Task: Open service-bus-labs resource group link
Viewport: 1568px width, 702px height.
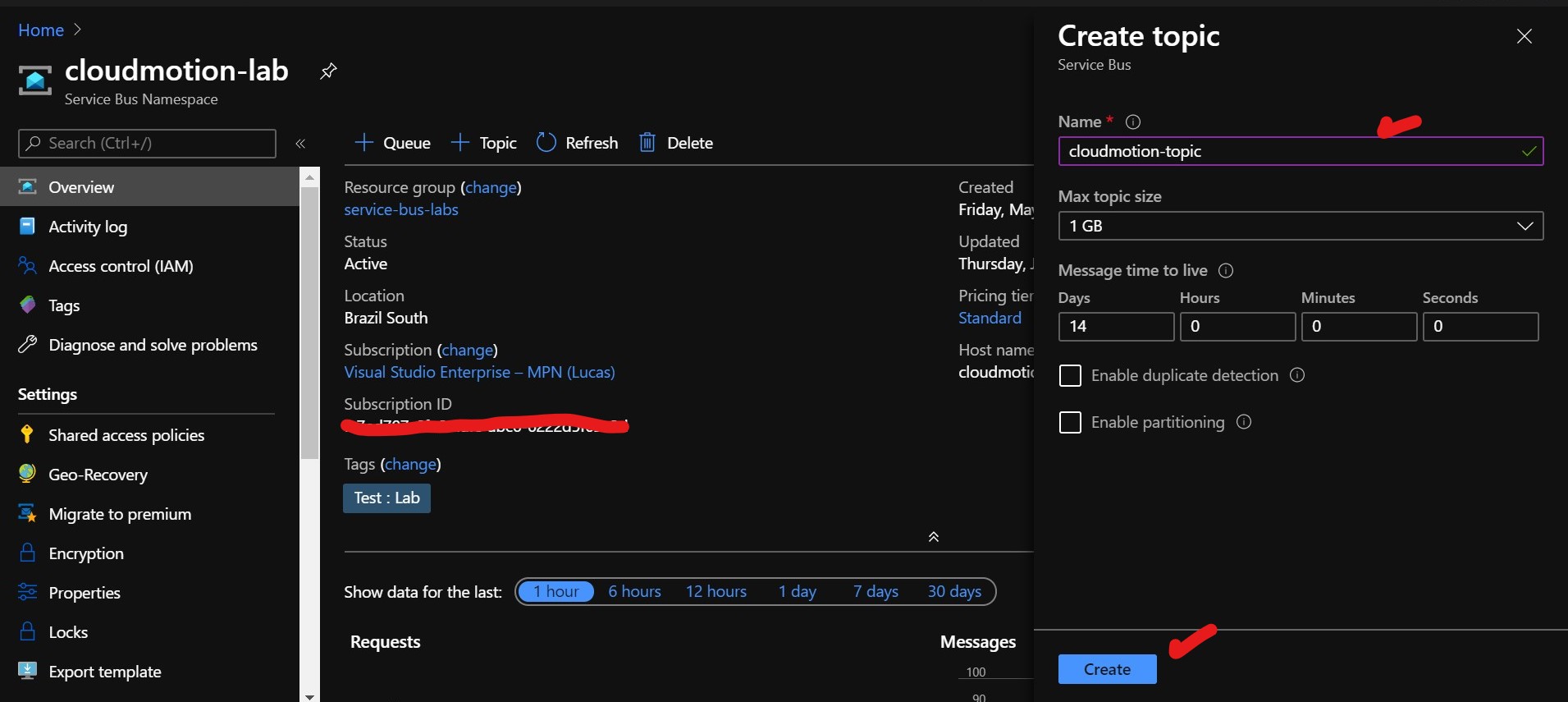Action: [401, 209]
